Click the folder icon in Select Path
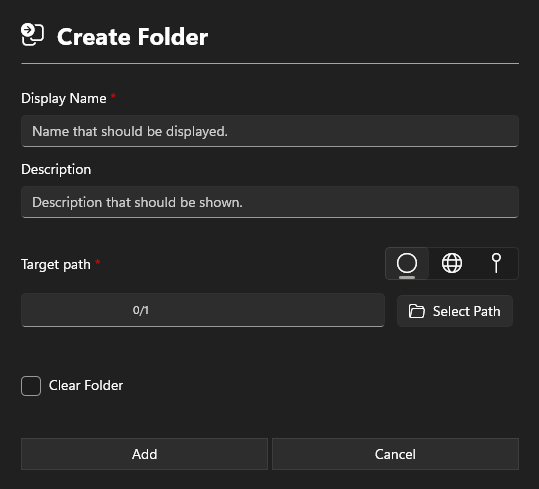The image size is (539, 489). coord(417,311)
